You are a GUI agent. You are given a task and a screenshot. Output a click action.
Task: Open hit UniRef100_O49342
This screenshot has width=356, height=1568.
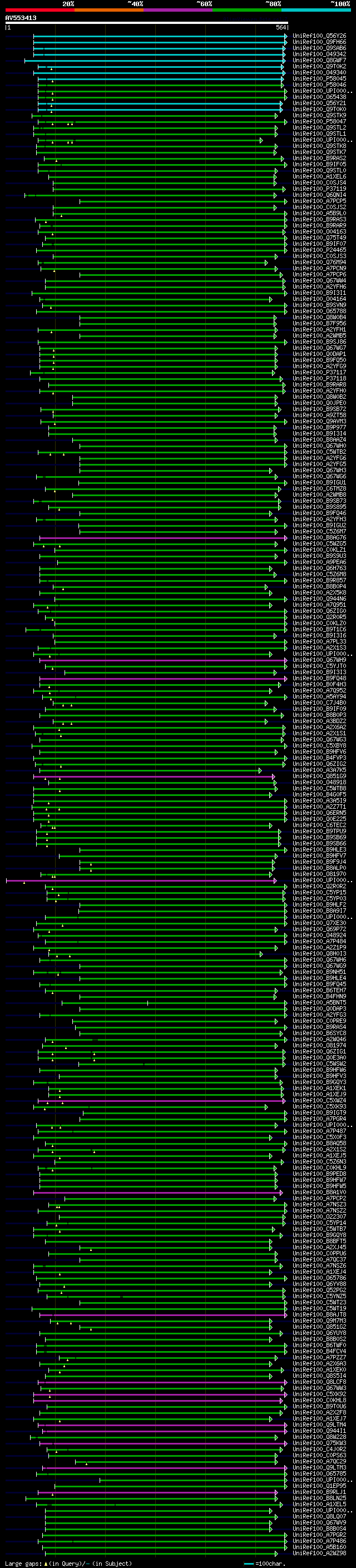coord(319,54)
